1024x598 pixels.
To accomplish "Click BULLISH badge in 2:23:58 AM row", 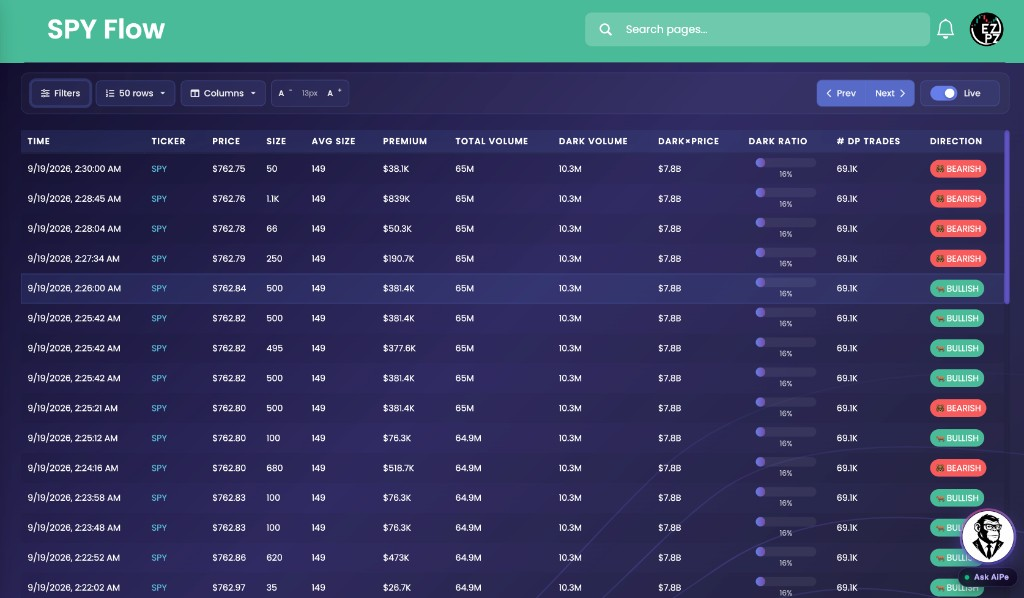I will pos(957,497).
